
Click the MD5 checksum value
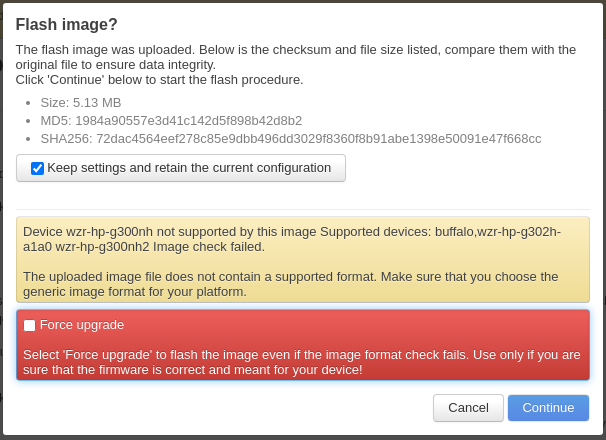pos(188,120)
